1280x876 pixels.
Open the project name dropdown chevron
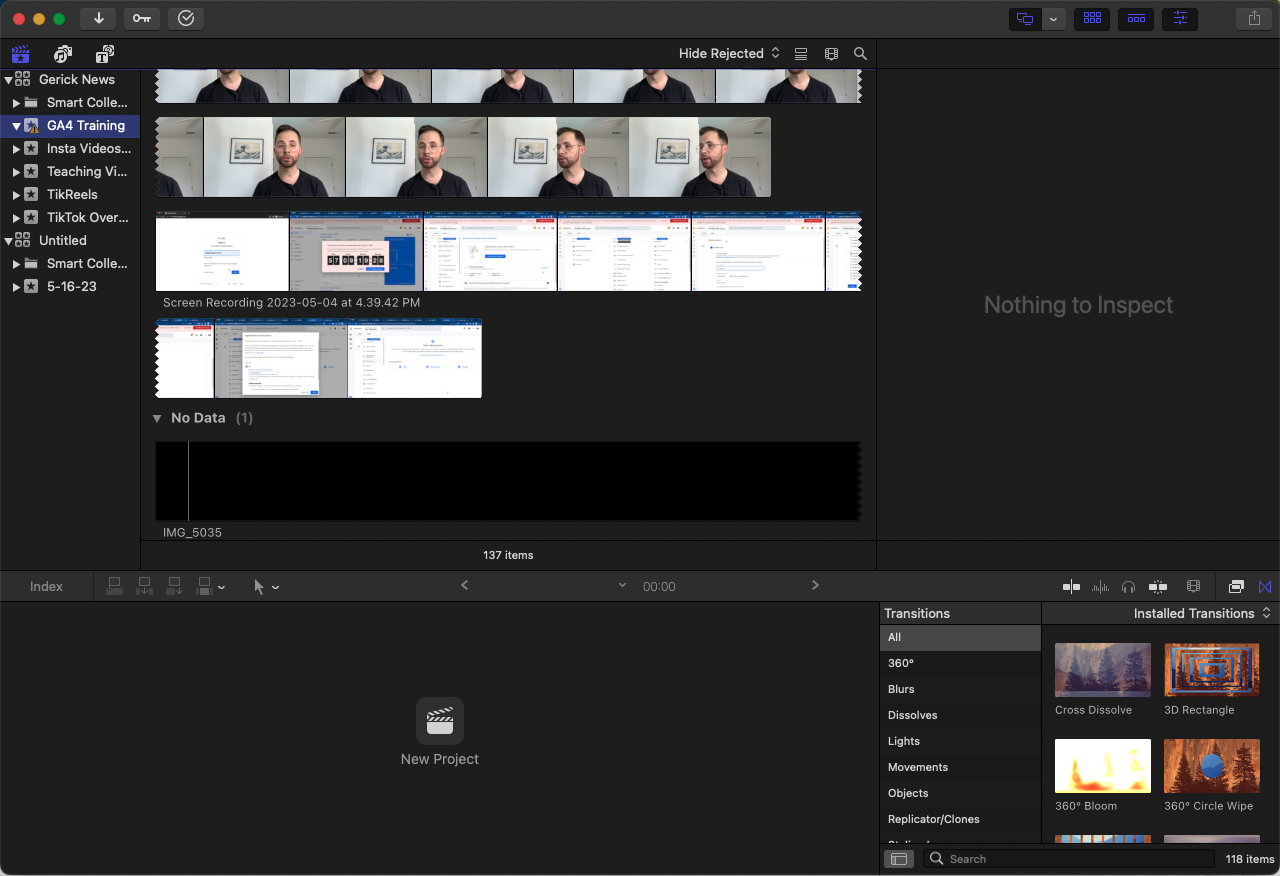pos(622,586)
